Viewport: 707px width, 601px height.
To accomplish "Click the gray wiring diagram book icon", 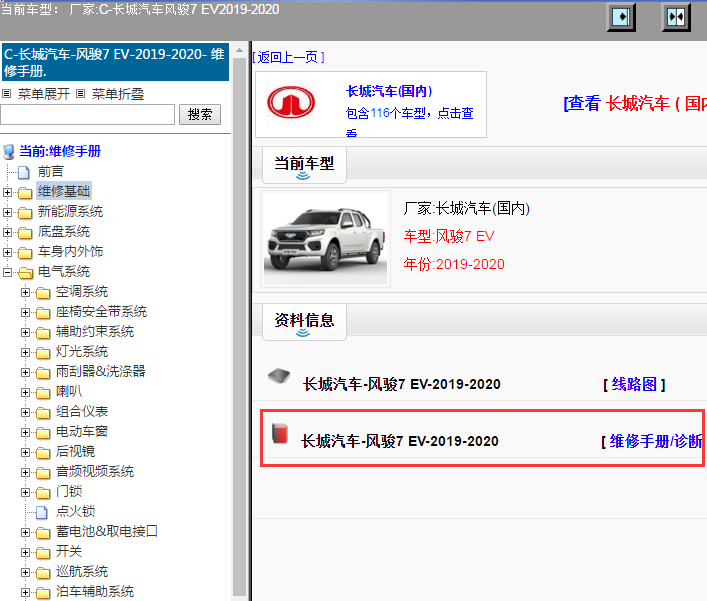I will coord(279,376).
